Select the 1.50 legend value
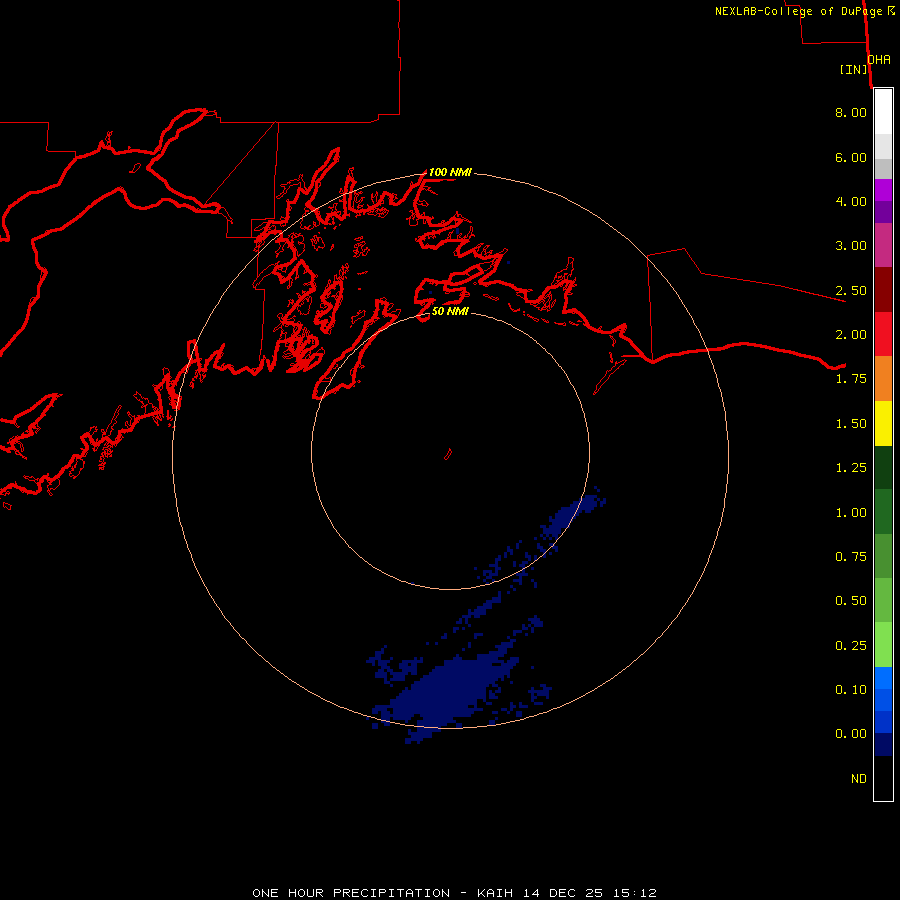The width and height of the screenshot is (900, 900). tap(851, 424)
